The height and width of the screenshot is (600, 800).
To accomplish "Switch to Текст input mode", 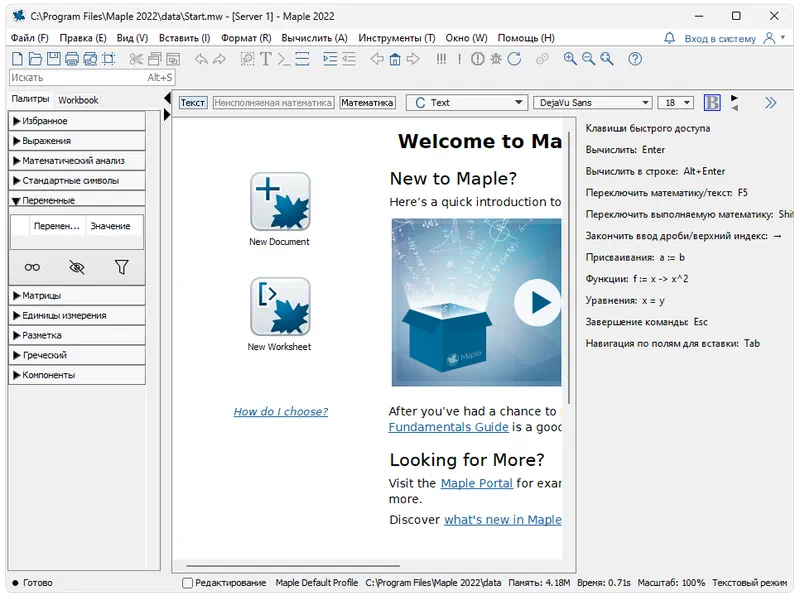I will pos(193,103).
